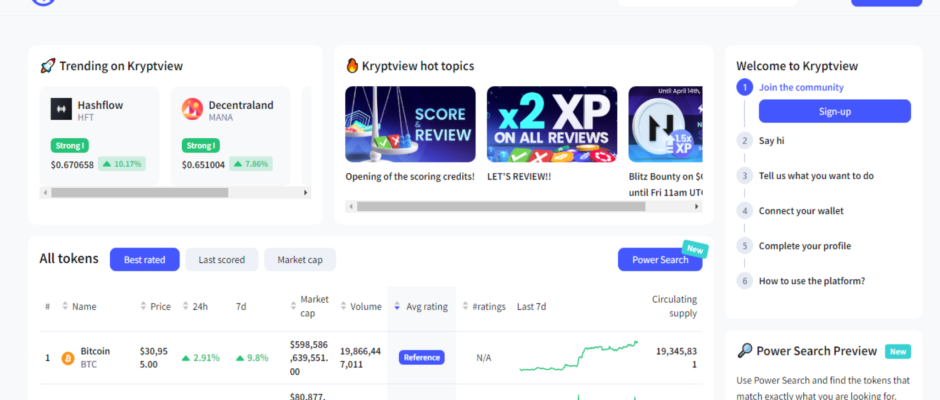Open the Blitz Bounty 1.5x XP thumbnail
Image resolution: width=940 pixels, height=400 pixels.
point(665,124)
